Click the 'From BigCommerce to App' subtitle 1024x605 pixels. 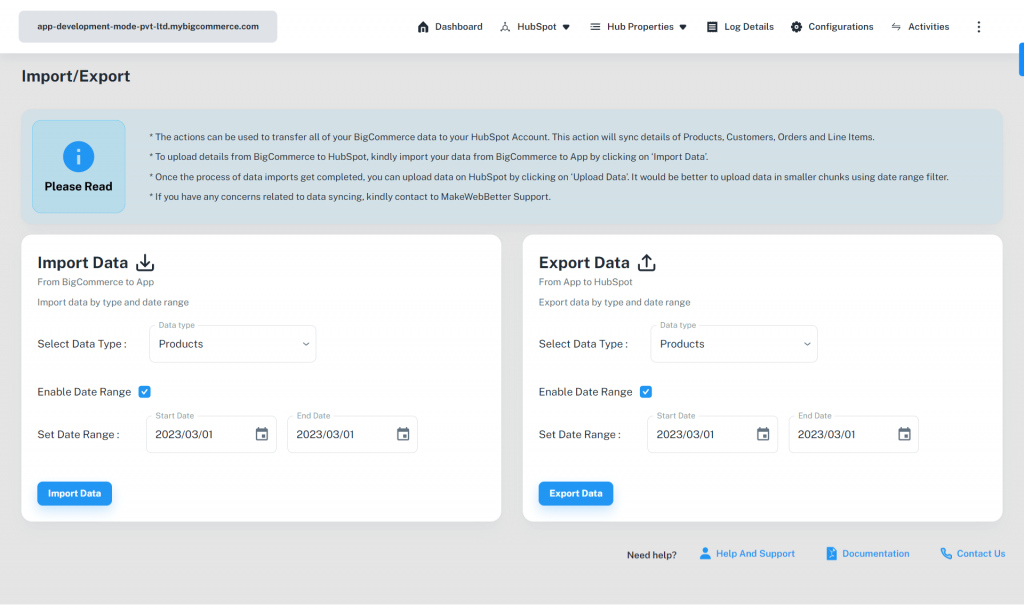coord(95,282)
